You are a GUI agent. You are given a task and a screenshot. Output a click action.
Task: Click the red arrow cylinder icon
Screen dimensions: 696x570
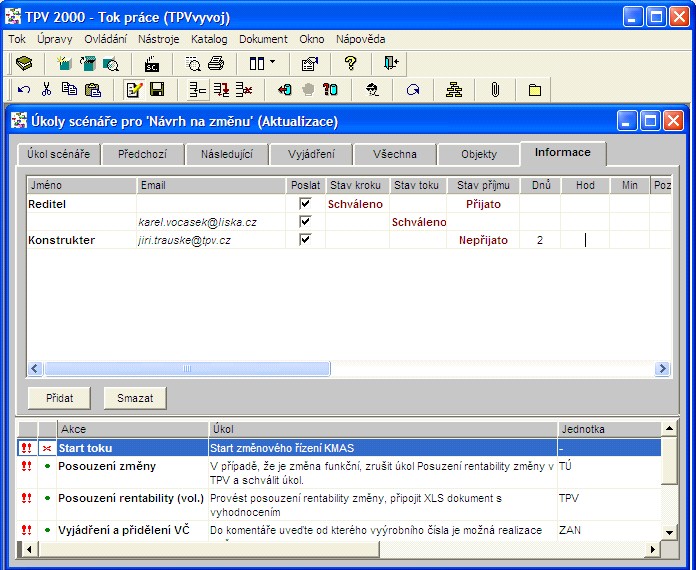pyautogui.click(x=285, y=90)
